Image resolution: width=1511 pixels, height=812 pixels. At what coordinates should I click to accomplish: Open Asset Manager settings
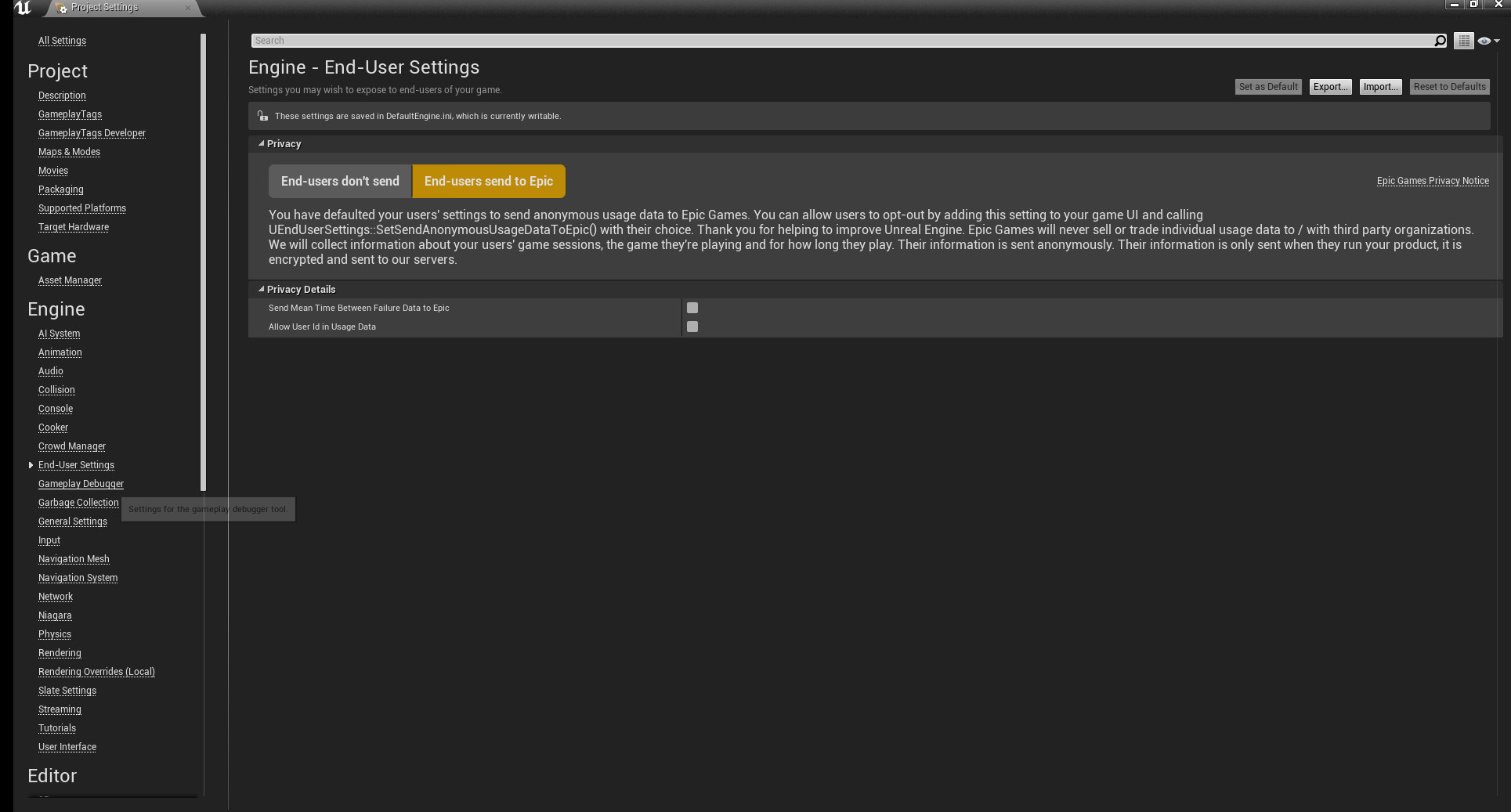click(70, 280)
